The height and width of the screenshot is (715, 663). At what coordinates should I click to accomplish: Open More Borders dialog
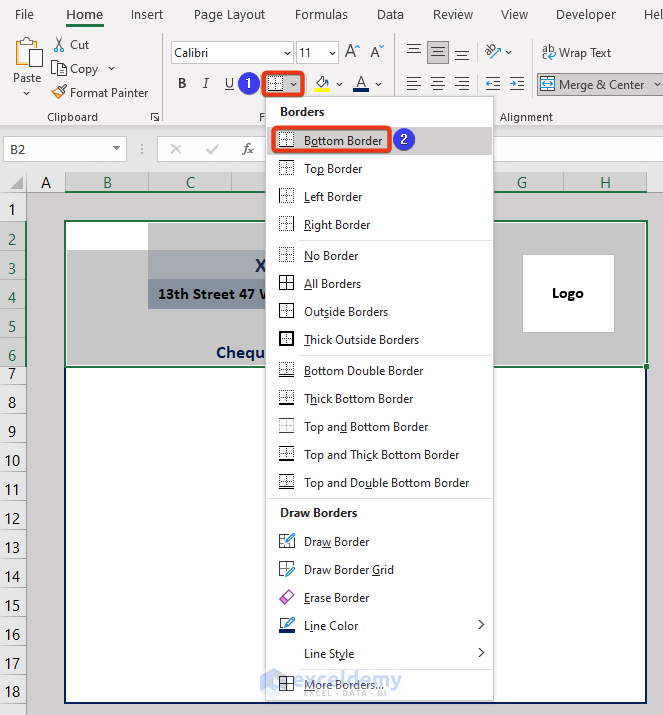(379, 684)
